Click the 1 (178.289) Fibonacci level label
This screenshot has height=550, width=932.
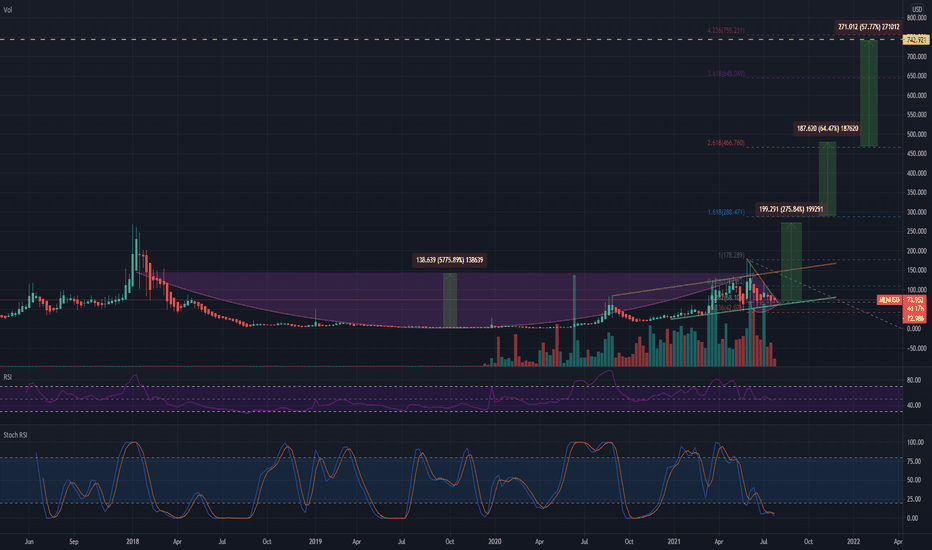click(731, 255)
